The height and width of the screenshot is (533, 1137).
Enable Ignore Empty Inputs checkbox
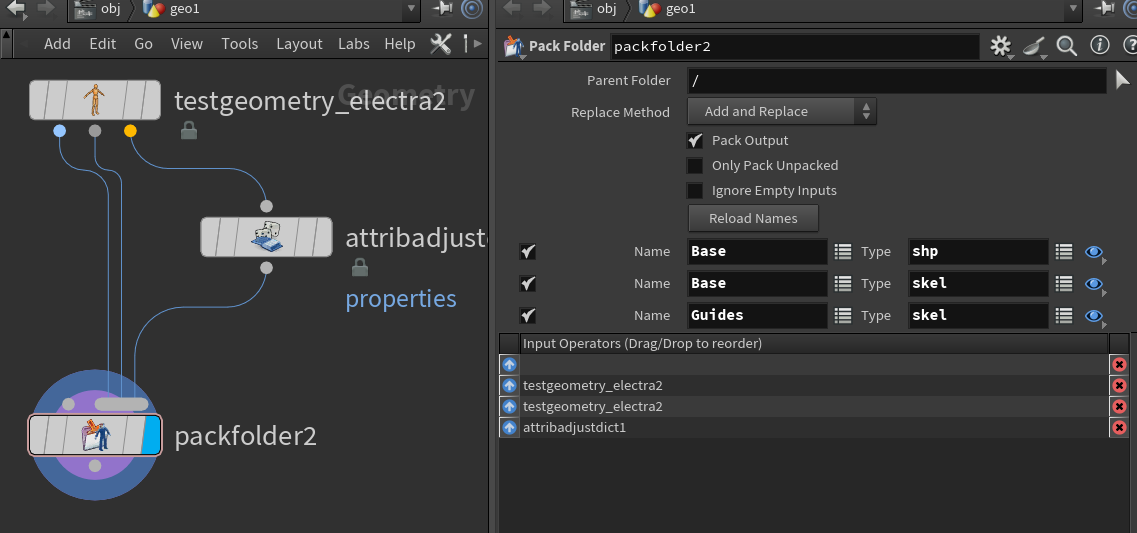click(695, 191)
